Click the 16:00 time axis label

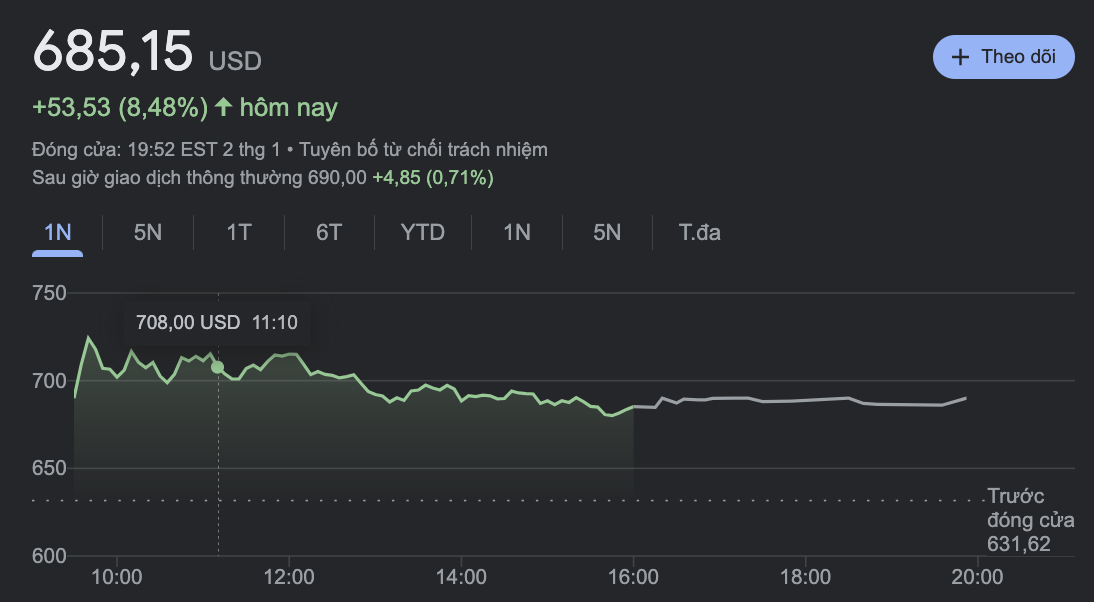coord(633,577)
